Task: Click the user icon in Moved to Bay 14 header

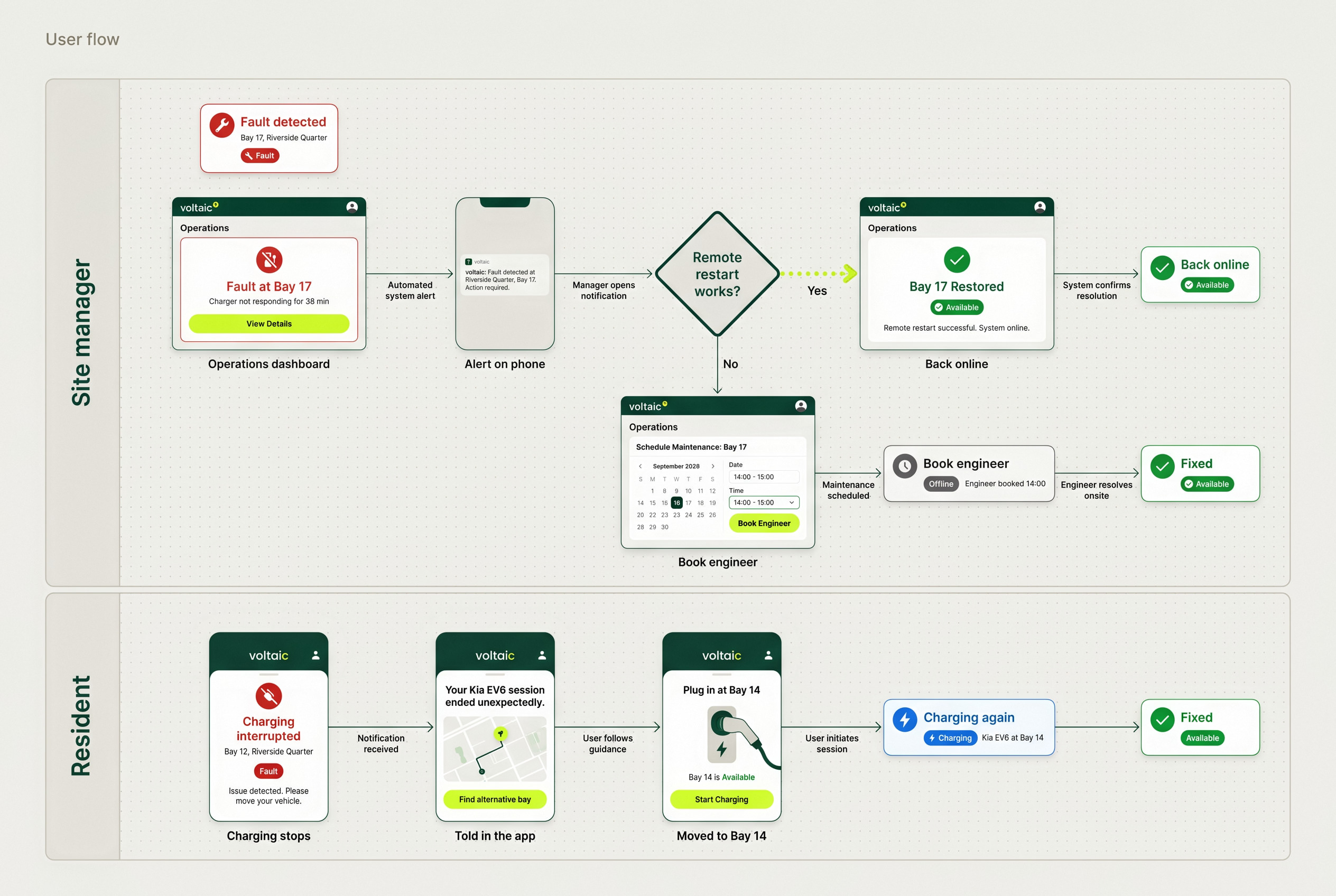Action: click(x=768, y=656)
